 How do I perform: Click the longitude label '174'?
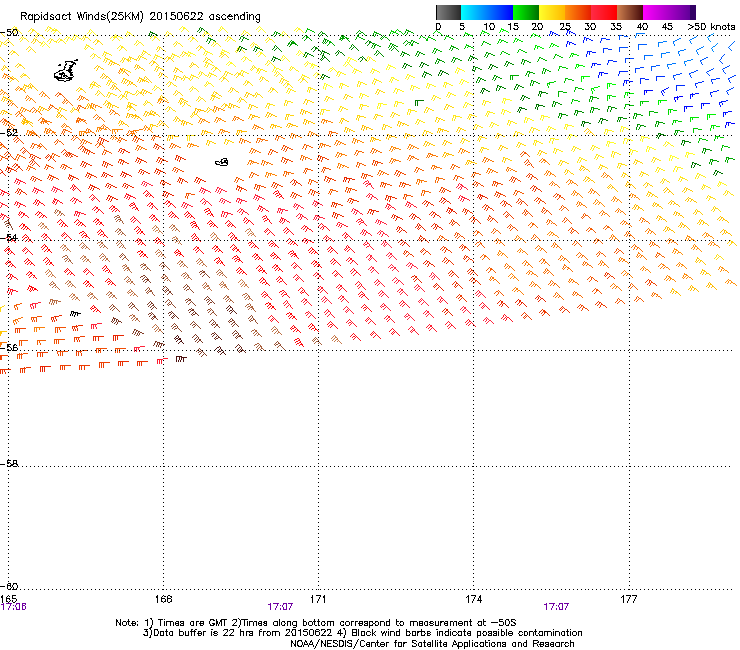(473, 599)
